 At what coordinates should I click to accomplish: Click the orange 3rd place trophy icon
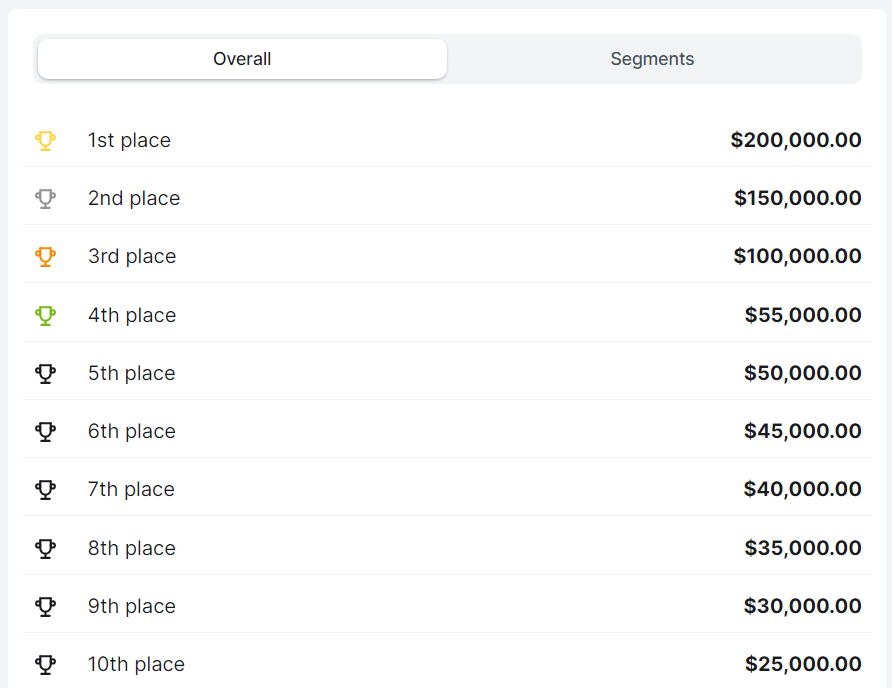(46, 257)
